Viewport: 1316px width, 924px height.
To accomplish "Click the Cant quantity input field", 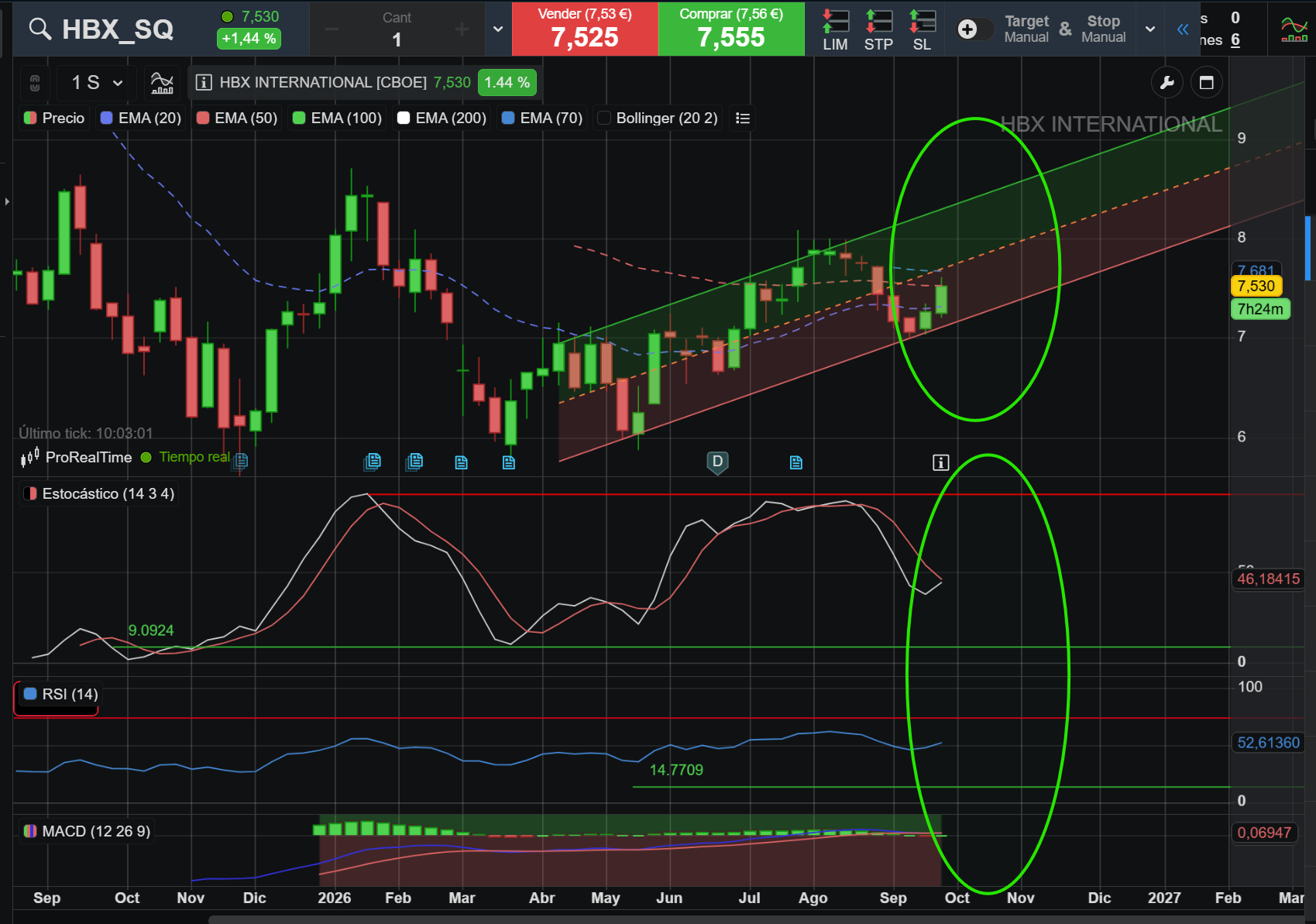I will tap(397, 29).
